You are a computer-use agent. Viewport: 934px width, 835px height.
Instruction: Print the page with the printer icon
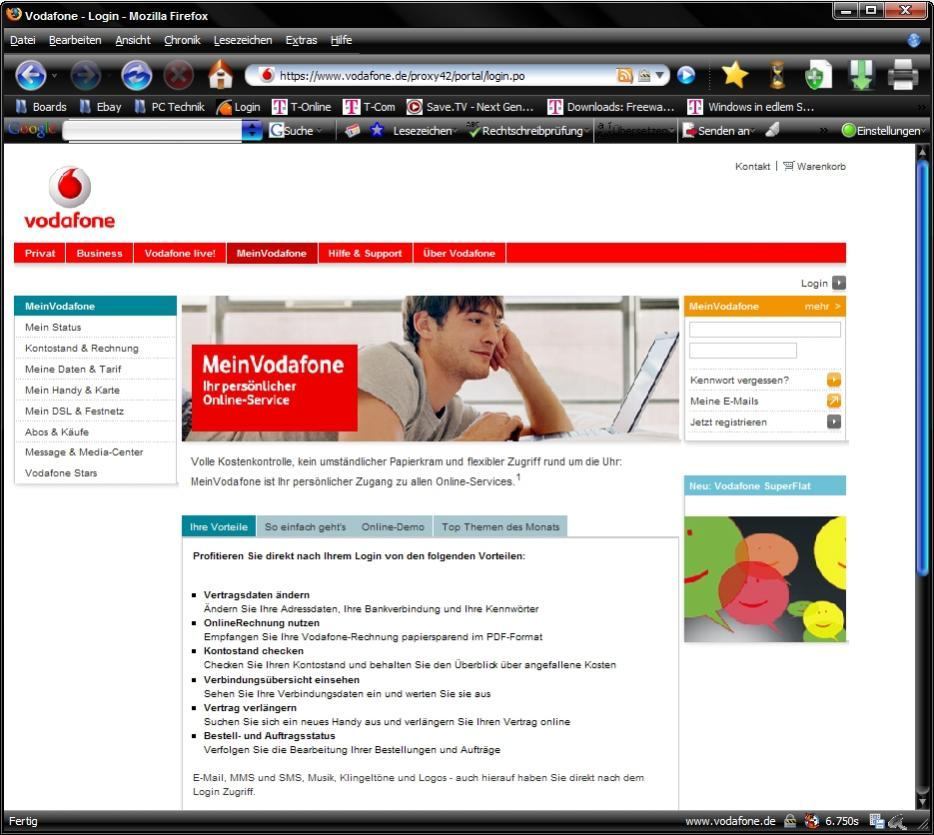coord(902,75)
